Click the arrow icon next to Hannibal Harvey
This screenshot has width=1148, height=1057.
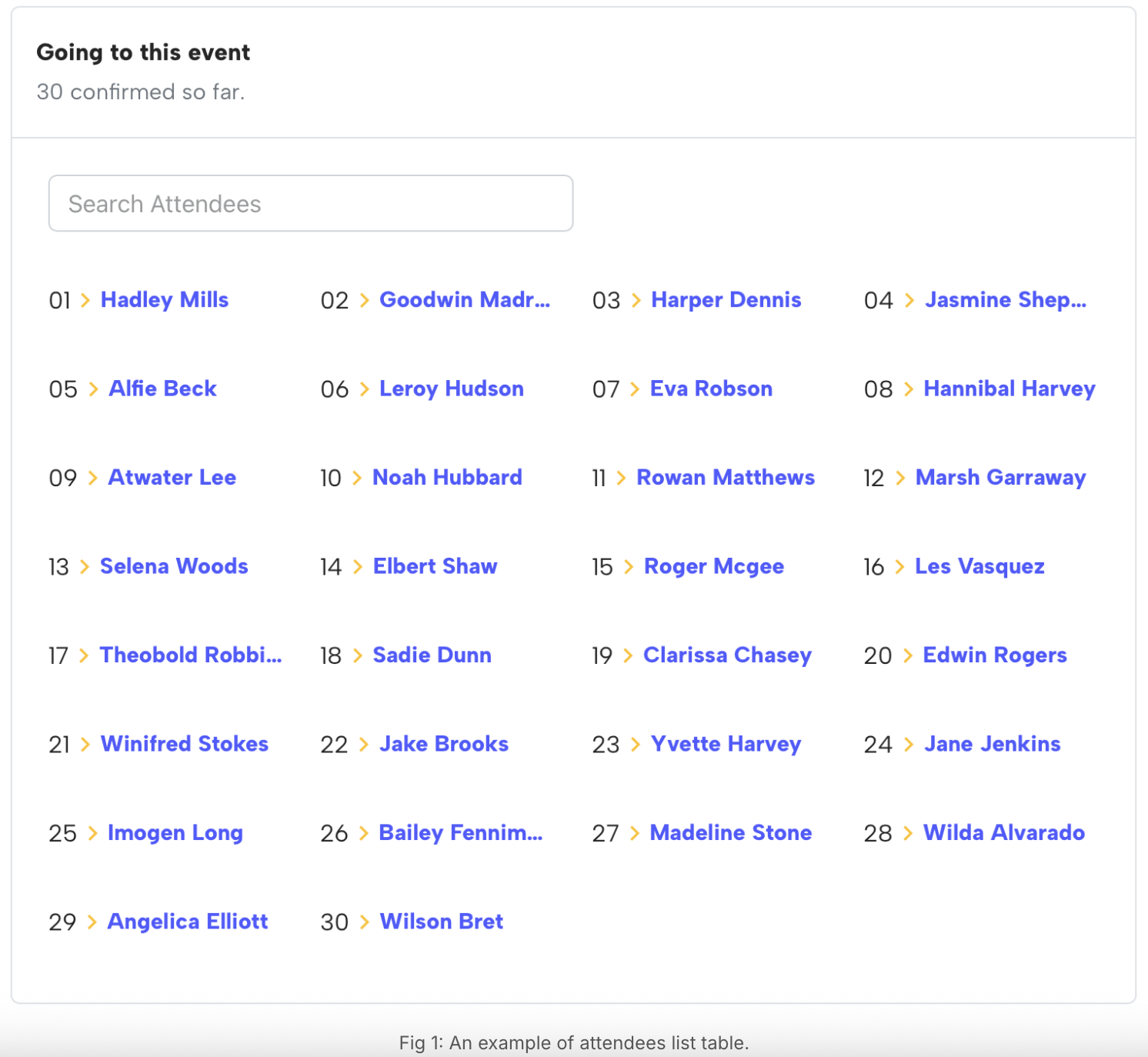(908, 389)
